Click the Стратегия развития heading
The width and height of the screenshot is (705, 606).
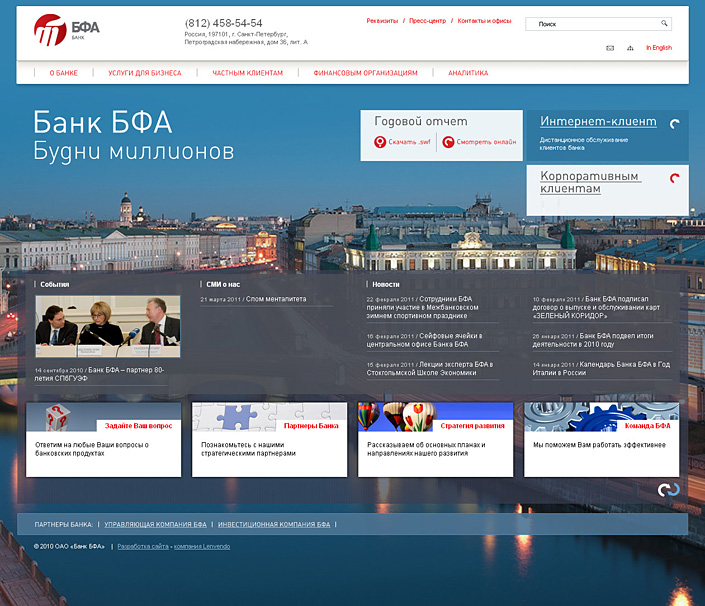473,426
